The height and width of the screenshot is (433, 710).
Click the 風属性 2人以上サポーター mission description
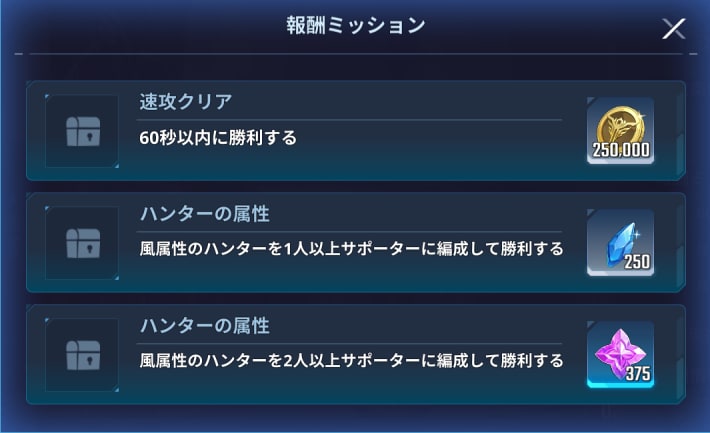point(351,360)
